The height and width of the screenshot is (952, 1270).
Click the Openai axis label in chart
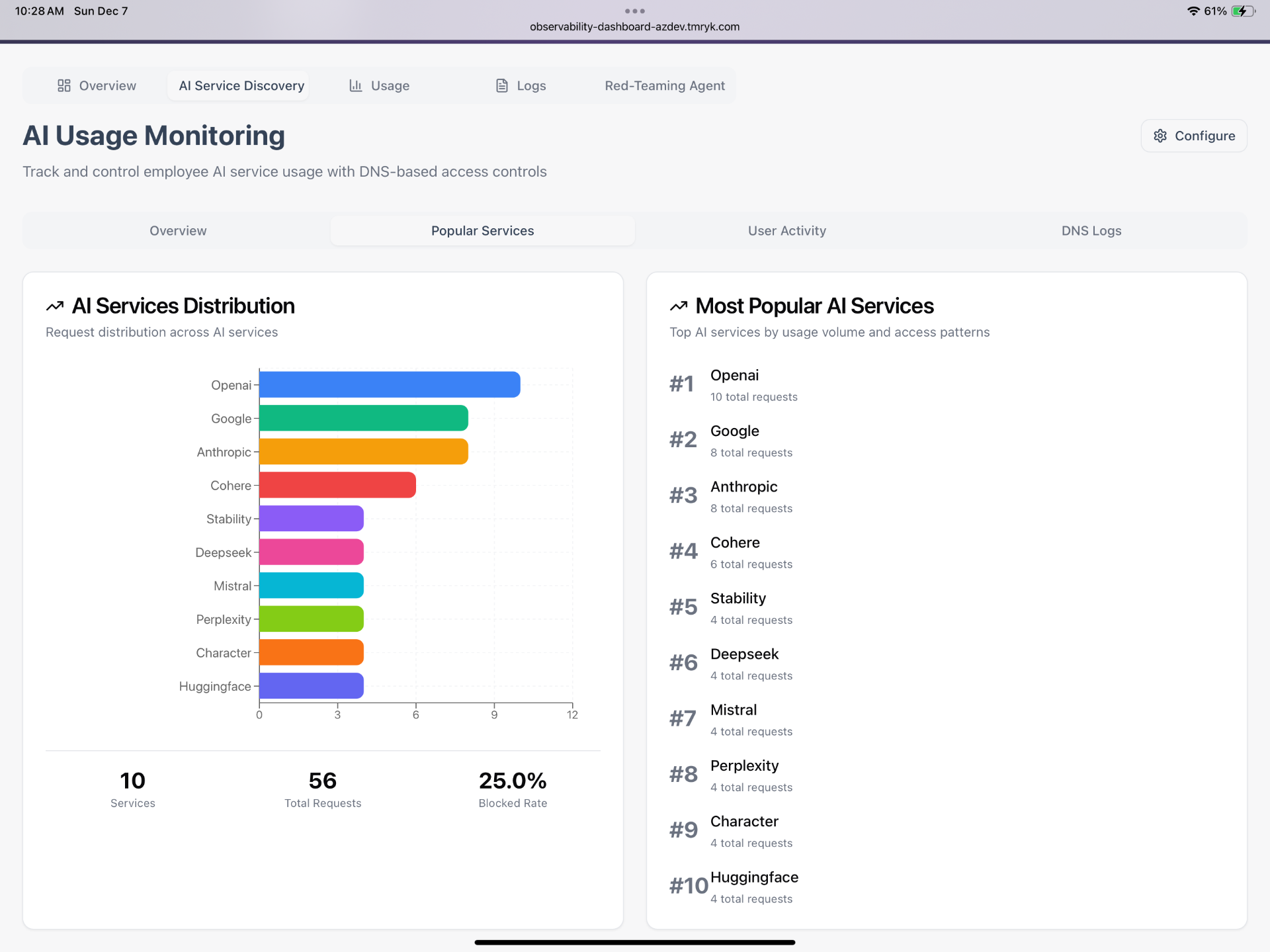coord(231,385)
